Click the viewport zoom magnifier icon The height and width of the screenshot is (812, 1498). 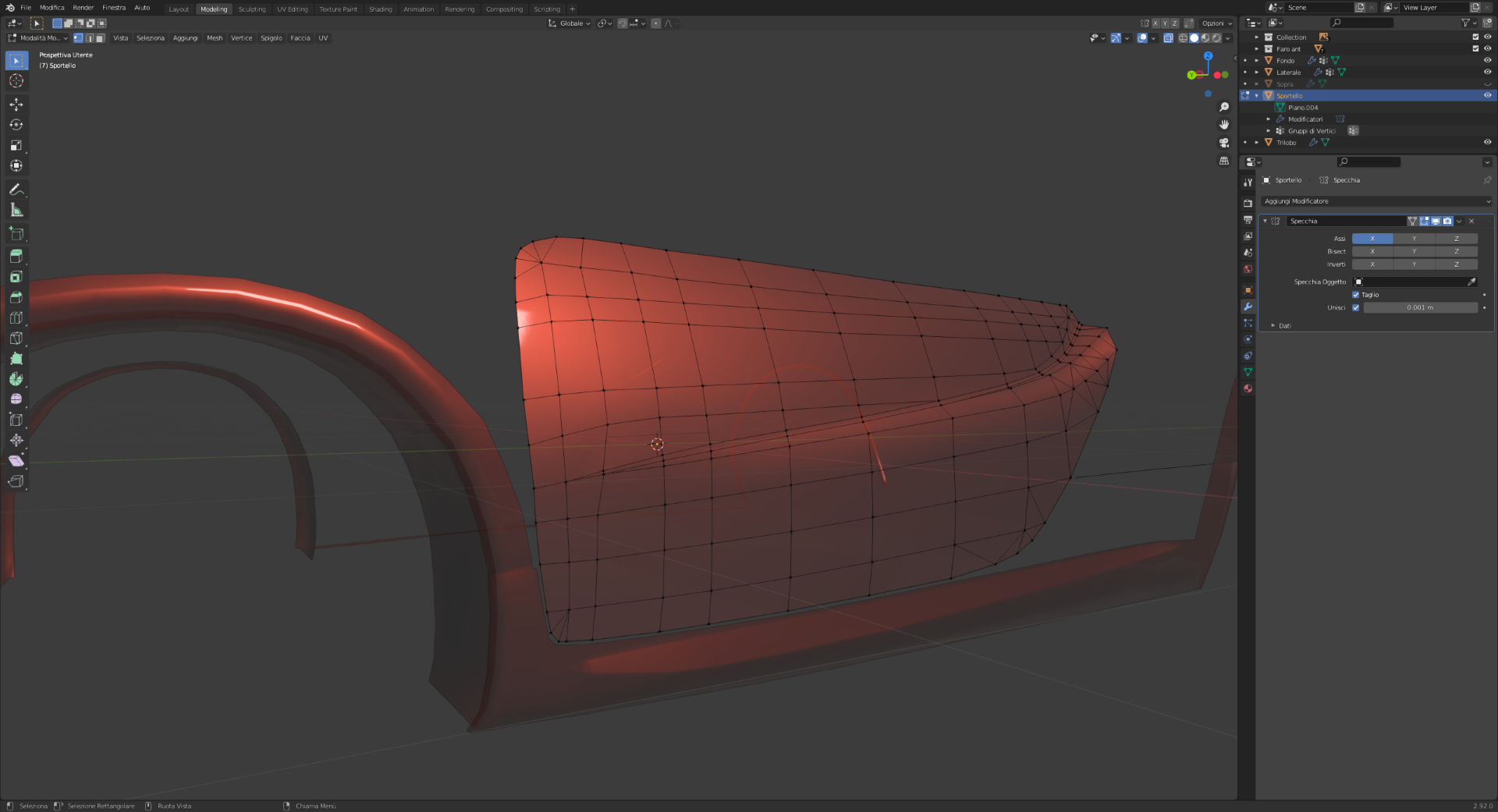coord(1224,107)
